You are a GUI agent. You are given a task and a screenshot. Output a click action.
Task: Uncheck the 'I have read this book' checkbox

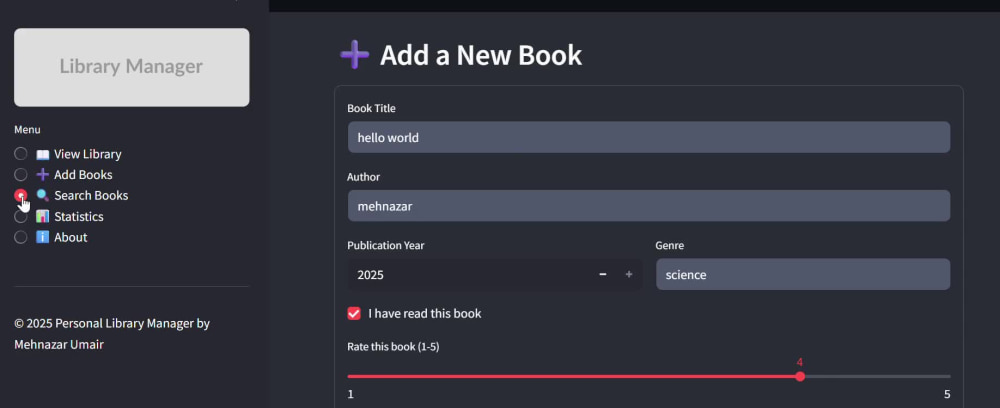coord(354,314)
